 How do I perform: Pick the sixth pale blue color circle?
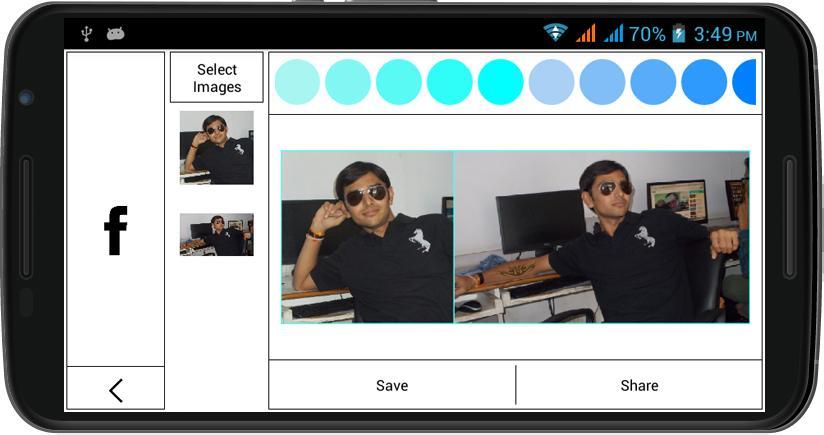click(x=551, y=82)
